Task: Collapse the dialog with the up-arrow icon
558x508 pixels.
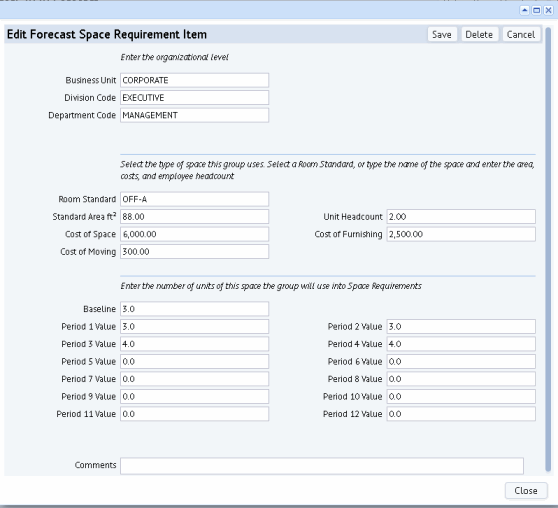Action: click(x=524, y=10)
